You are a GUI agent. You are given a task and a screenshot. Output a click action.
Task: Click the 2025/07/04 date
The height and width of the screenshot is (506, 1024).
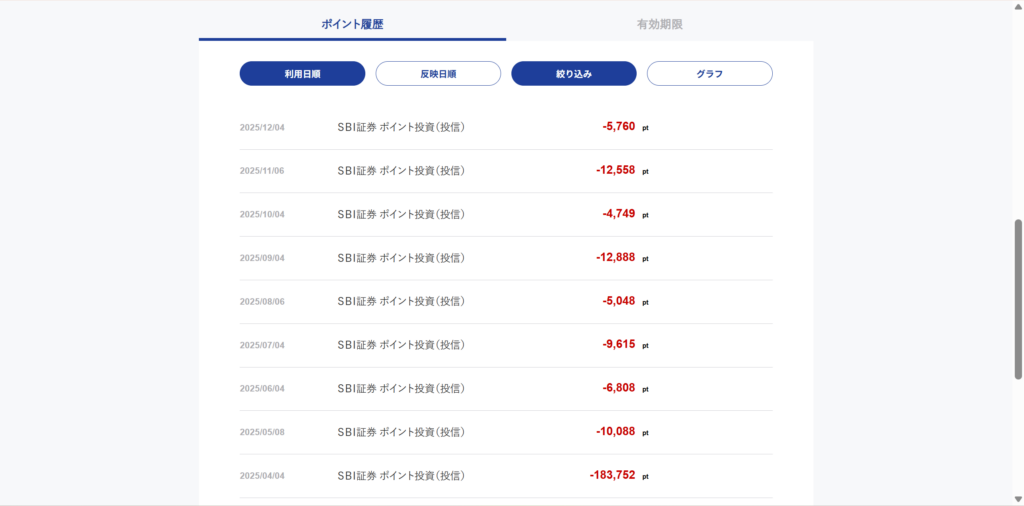tap(262, 345)
